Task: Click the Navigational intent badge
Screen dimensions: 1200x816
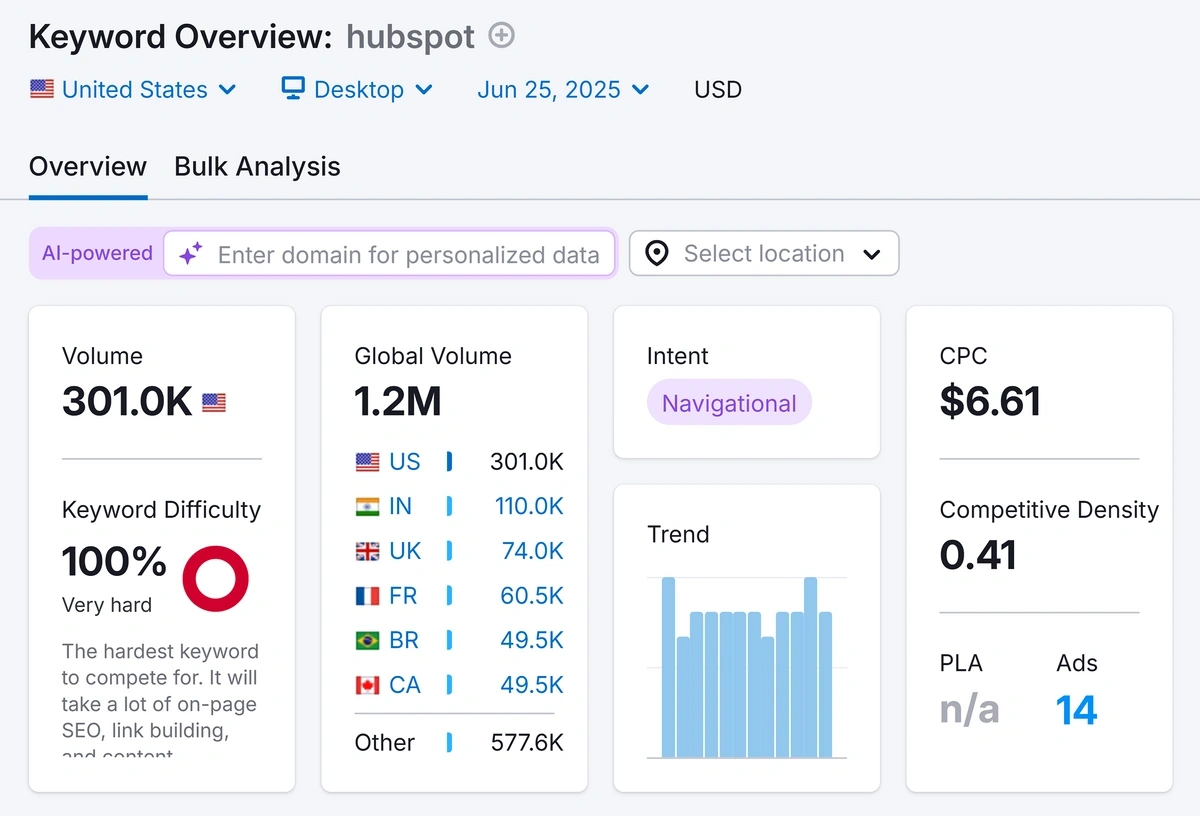Action: click(729, 403)
